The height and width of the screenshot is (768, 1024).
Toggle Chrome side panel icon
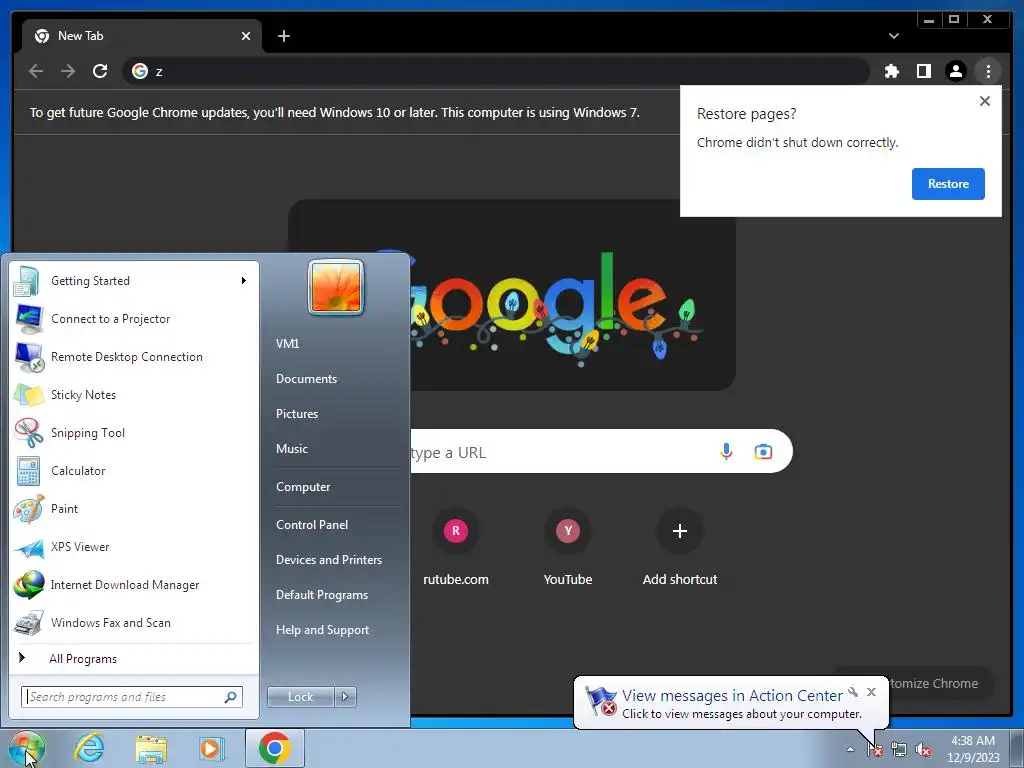tap(923, 71)
